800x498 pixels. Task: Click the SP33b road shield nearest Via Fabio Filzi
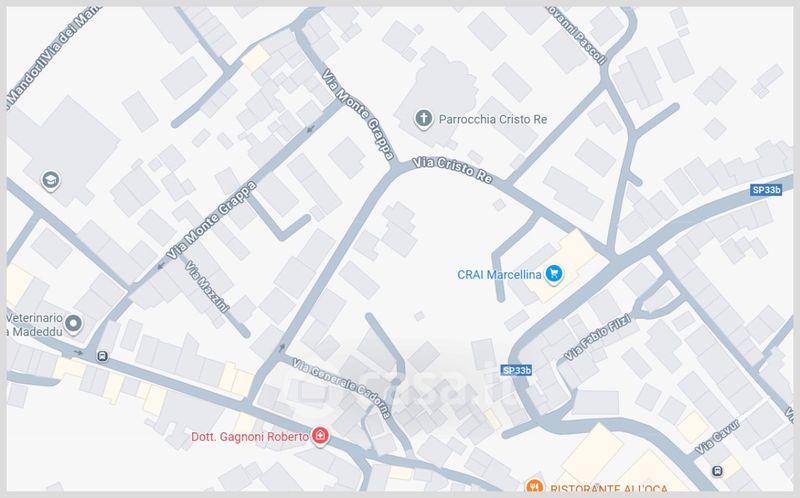click(x=516, y=370)
